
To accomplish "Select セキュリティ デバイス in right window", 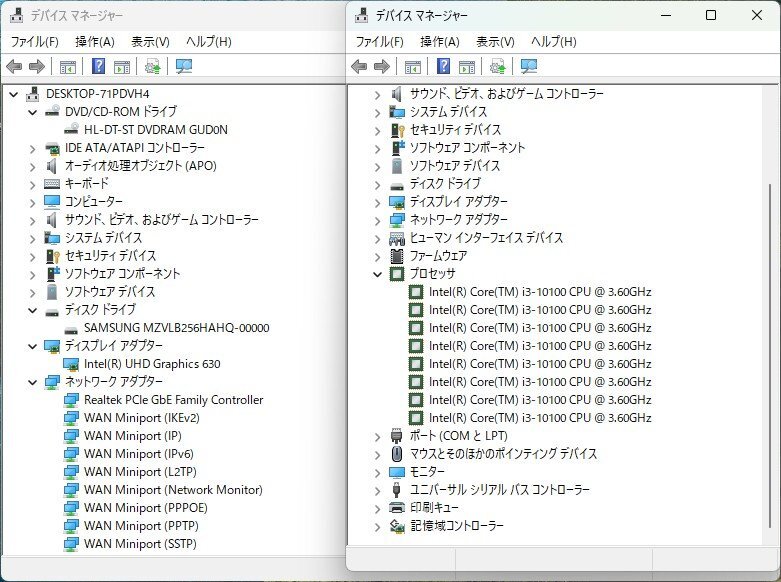I will pos(455,130).
